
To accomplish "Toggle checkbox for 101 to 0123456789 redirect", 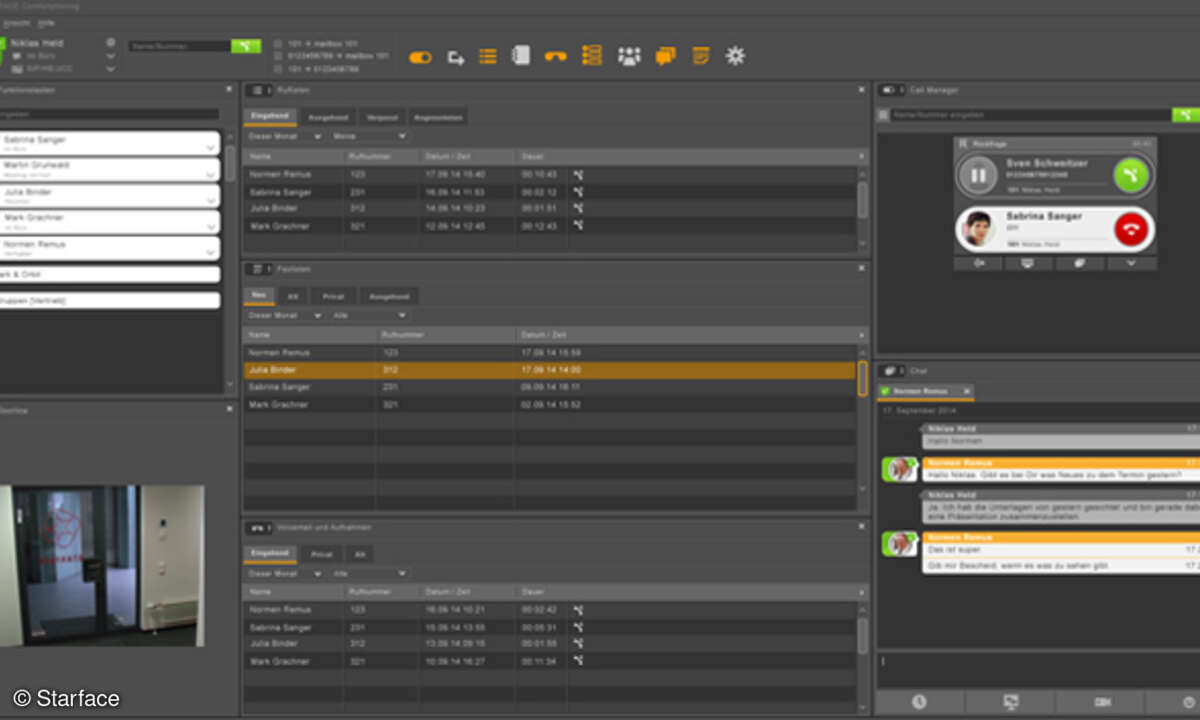I will tap(278, 69).
